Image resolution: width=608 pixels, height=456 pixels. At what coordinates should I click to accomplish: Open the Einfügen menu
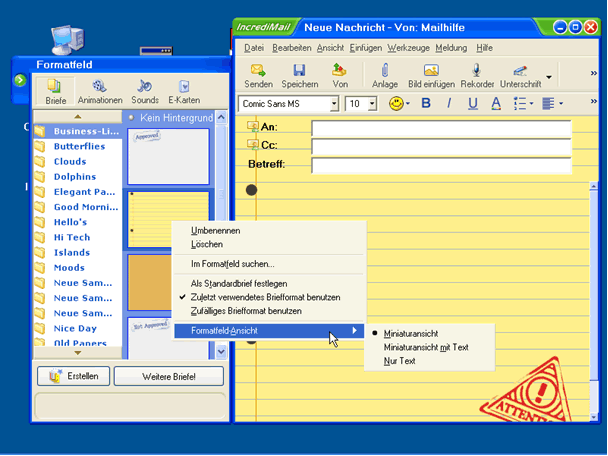[x=366, y=48]
